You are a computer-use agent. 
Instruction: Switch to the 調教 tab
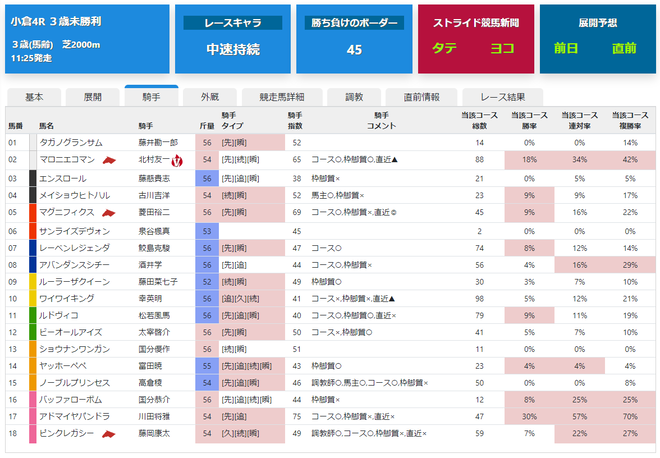pos(354,97)
